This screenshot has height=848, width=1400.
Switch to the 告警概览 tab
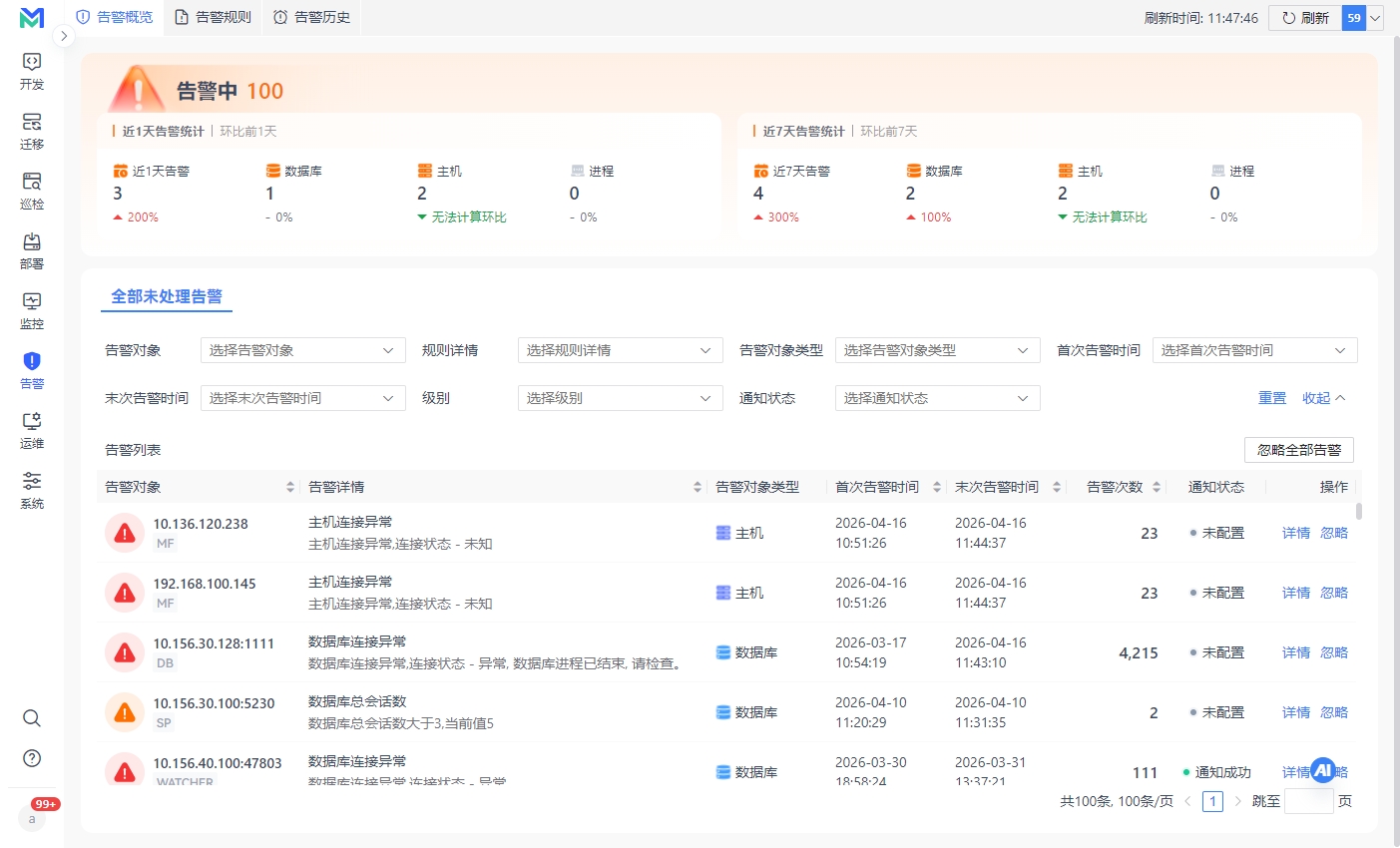point(115,17)
